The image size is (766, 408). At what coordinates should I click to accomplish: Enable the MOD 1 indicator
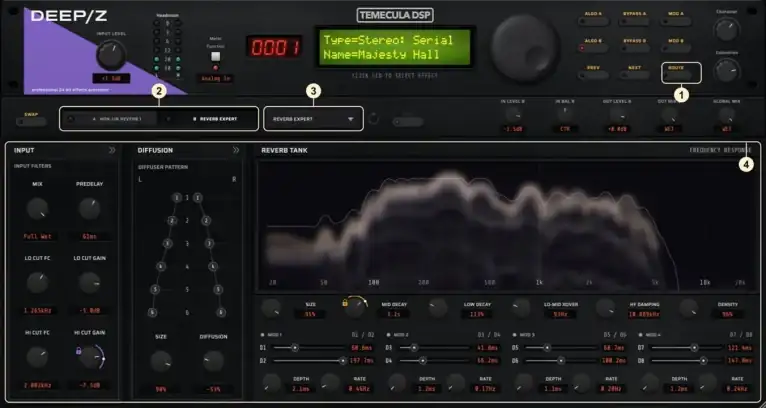pos(263,335)
